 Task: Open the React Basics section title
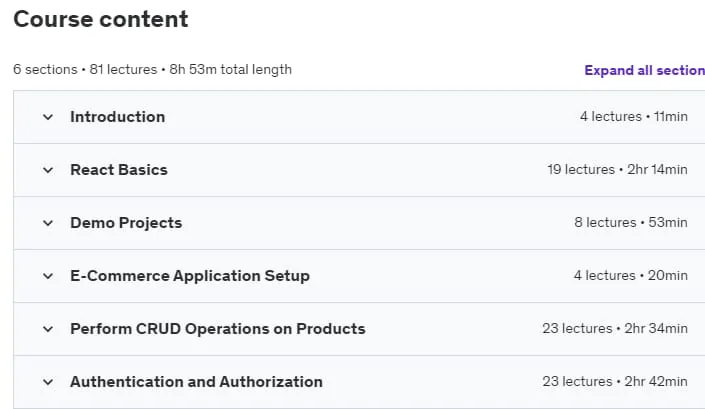coord(119,170)
